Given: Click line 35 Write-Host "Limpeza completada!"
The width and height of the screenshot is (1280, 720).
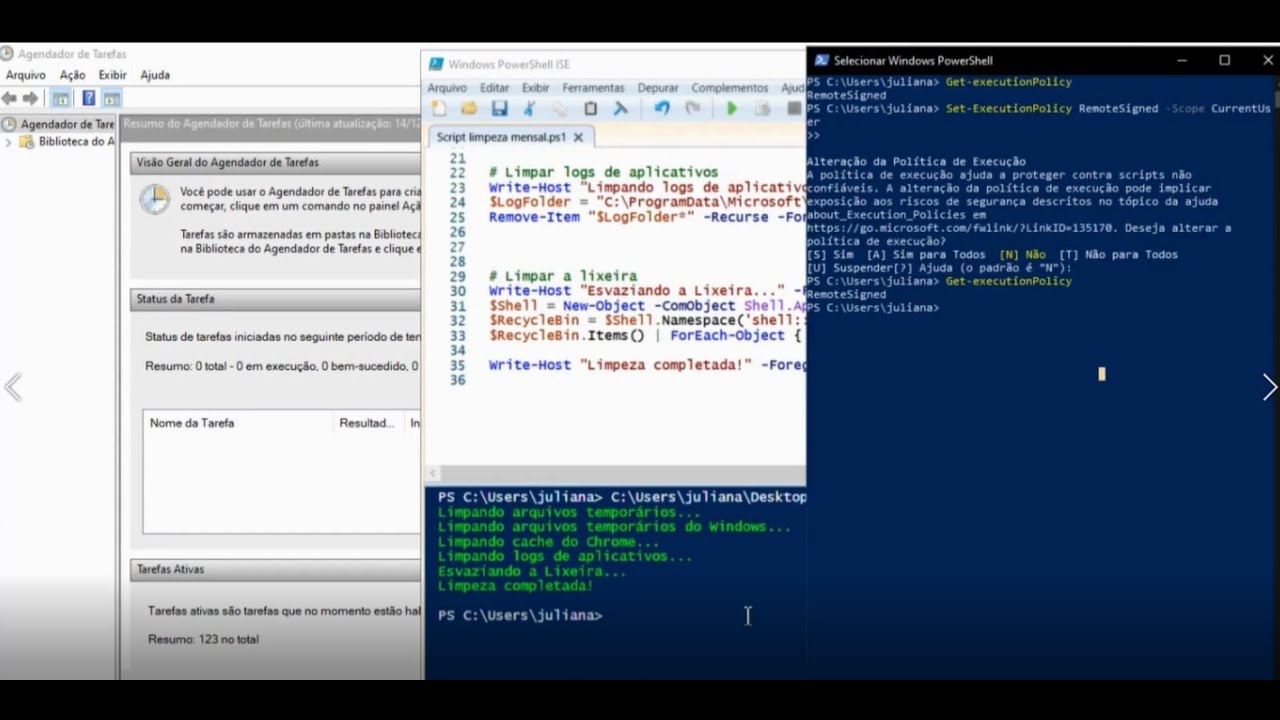Looking at the screenshot, I should coord(647,365).
